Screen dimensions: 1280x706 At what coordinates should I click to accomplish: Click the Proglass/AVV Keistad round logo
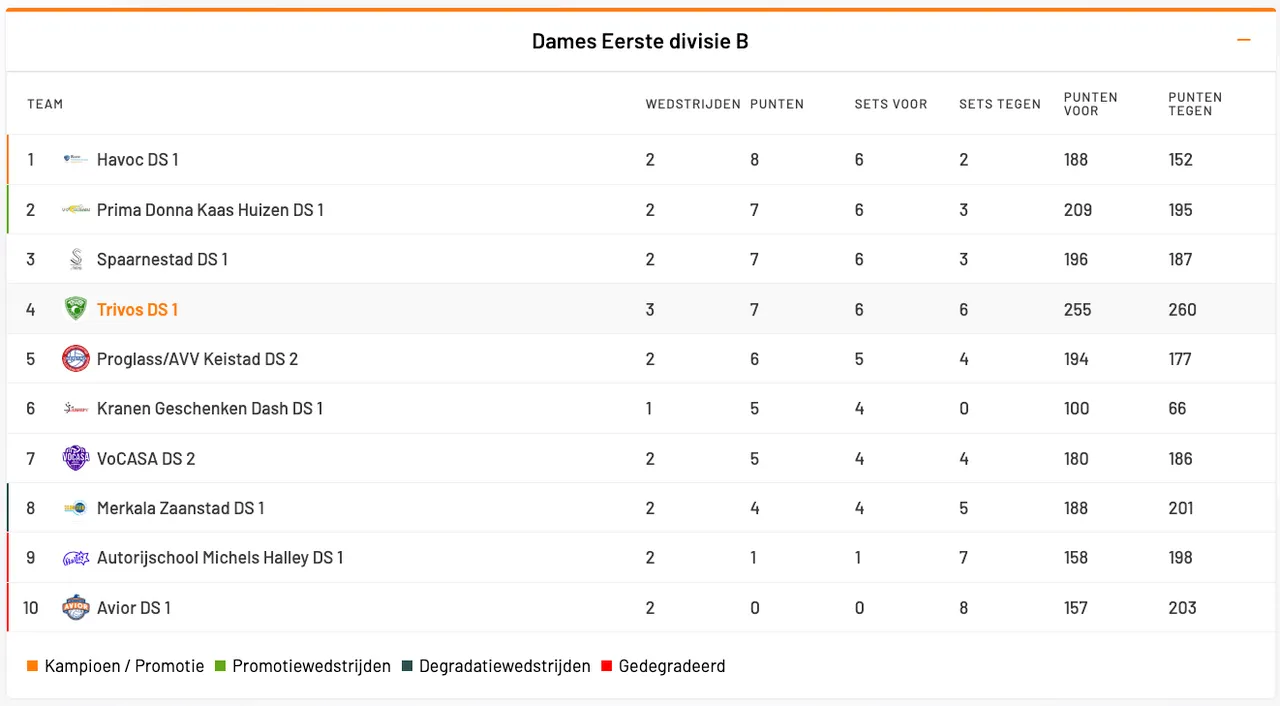click(x=76, y=359)
